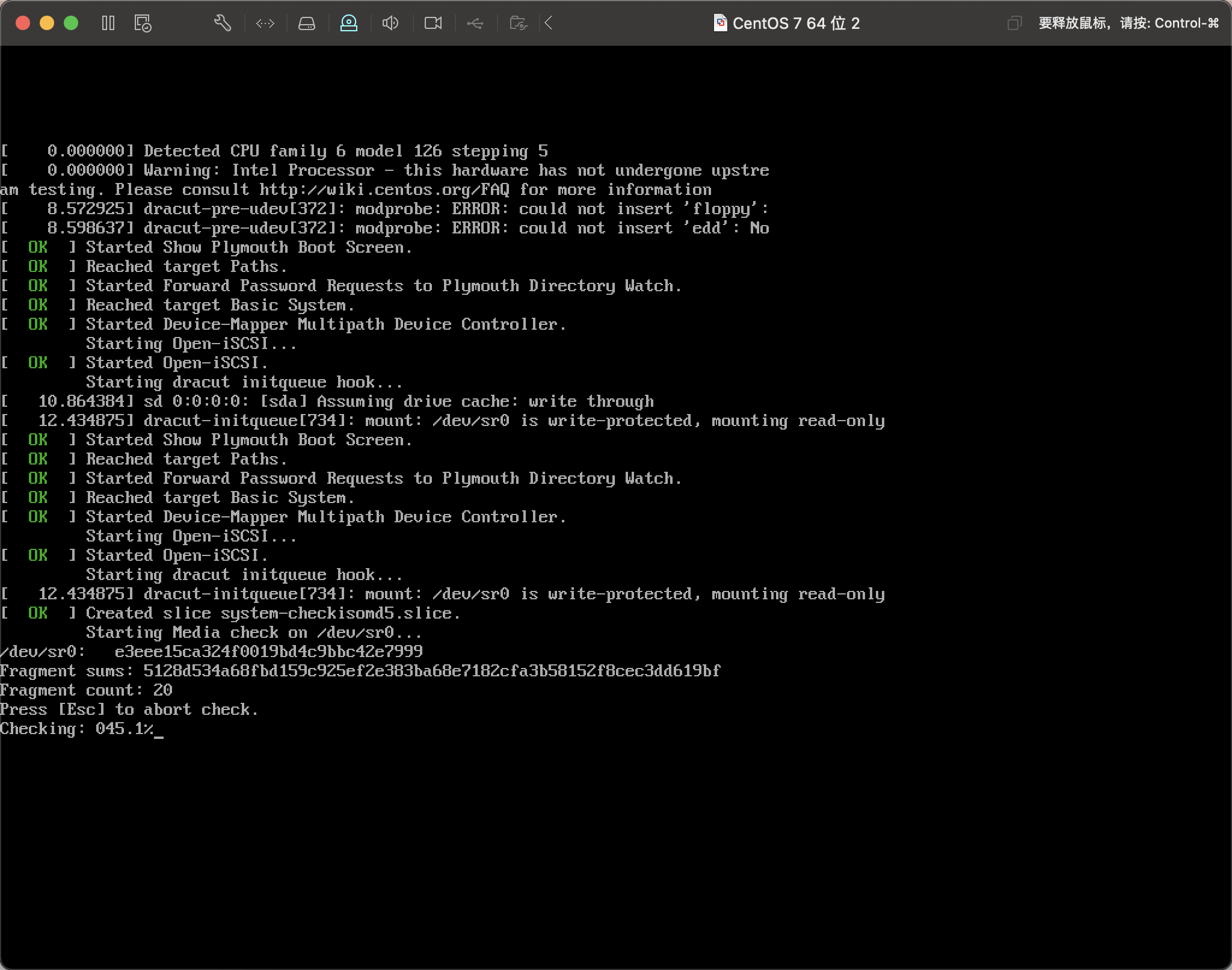Click the '[sda] Assuming drive cache' line

(x=327, y=401)
